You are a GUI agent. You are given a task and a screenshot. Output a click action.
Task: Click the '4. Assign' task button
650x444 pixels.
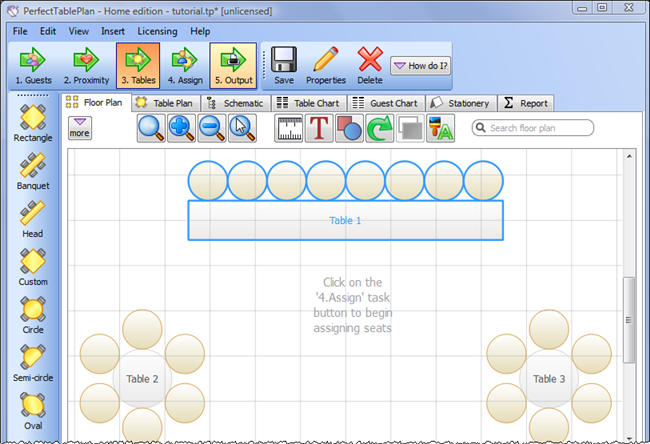tap(186, 65)
